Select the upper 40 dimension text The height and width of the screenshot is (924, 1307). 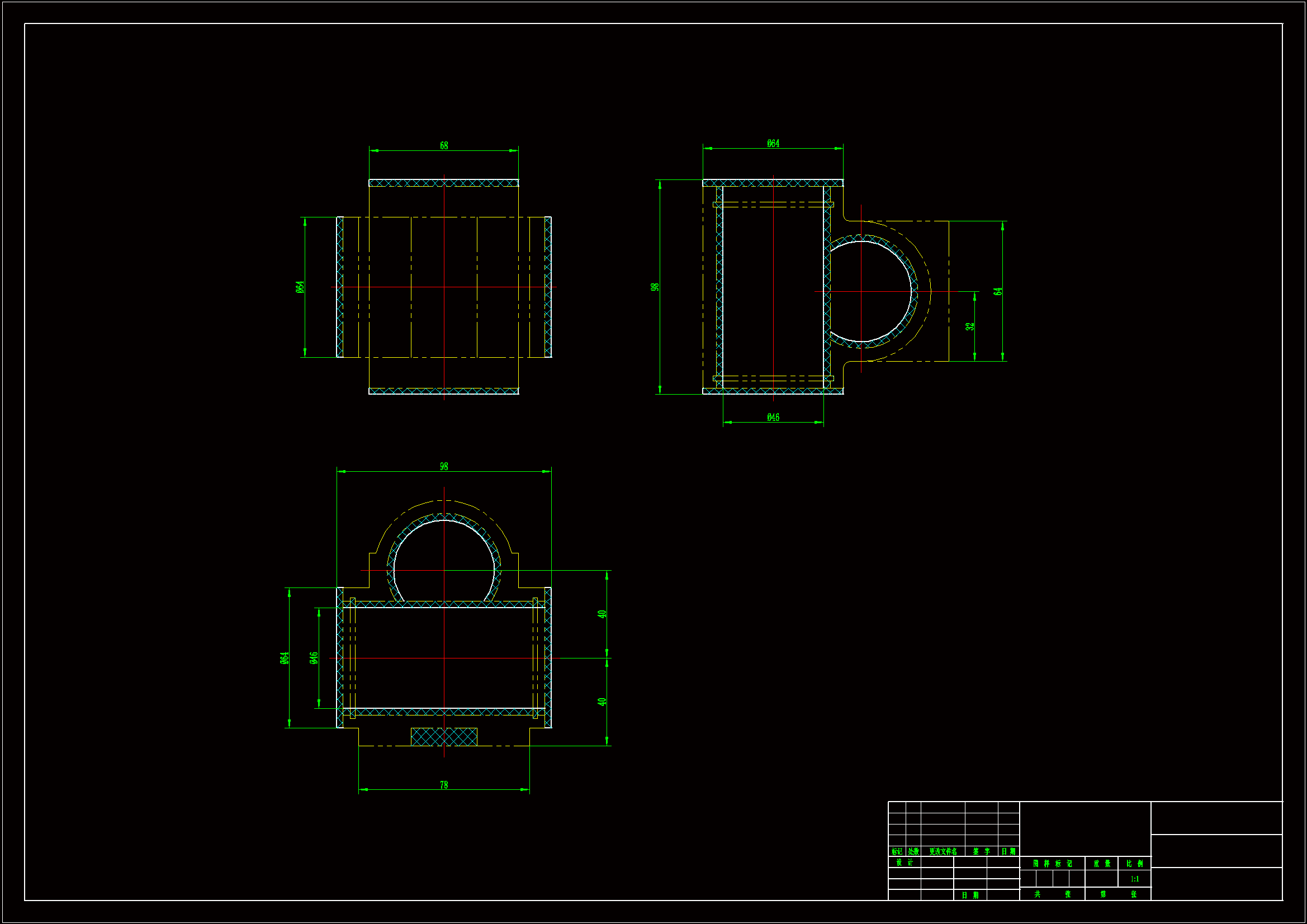602,614
